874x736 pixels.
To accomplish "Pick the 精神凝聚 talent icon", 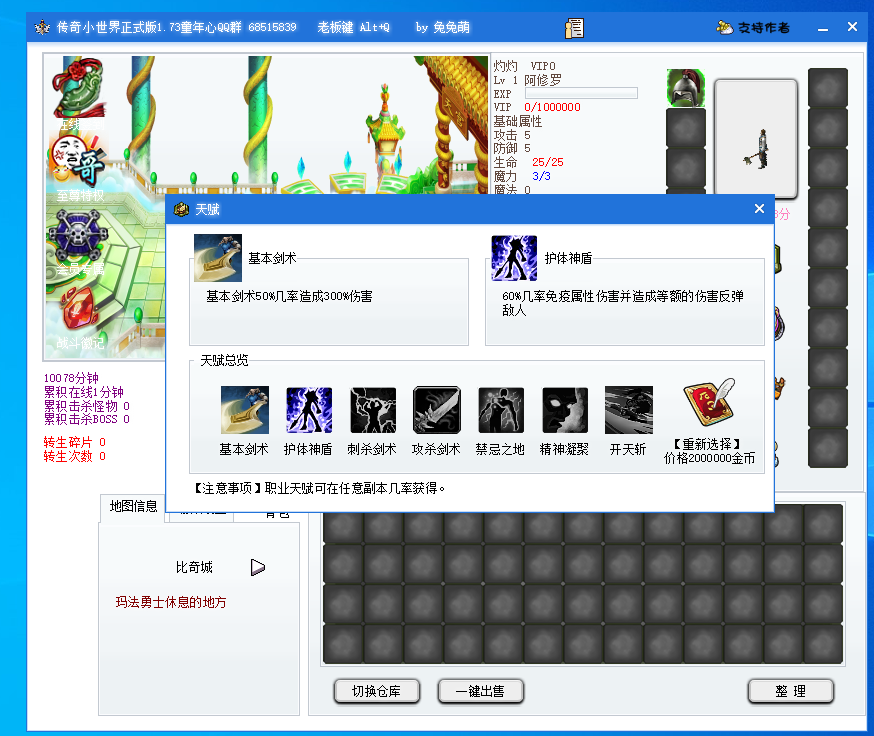I will [564, 410].
